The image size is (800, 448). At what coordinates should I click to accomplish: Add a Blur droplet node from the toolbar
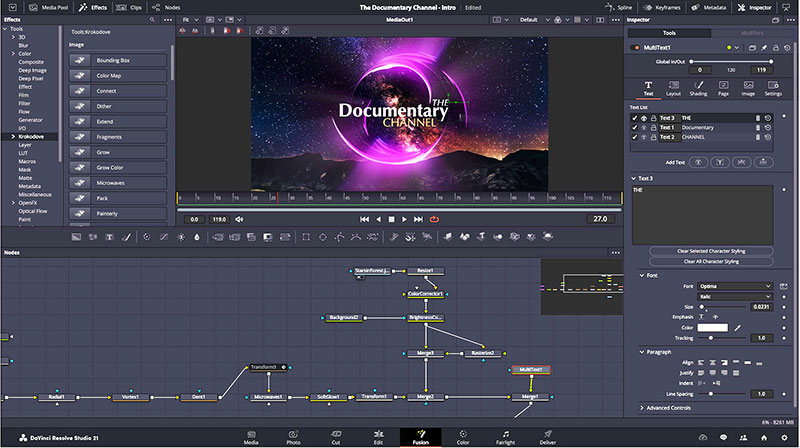197,237
